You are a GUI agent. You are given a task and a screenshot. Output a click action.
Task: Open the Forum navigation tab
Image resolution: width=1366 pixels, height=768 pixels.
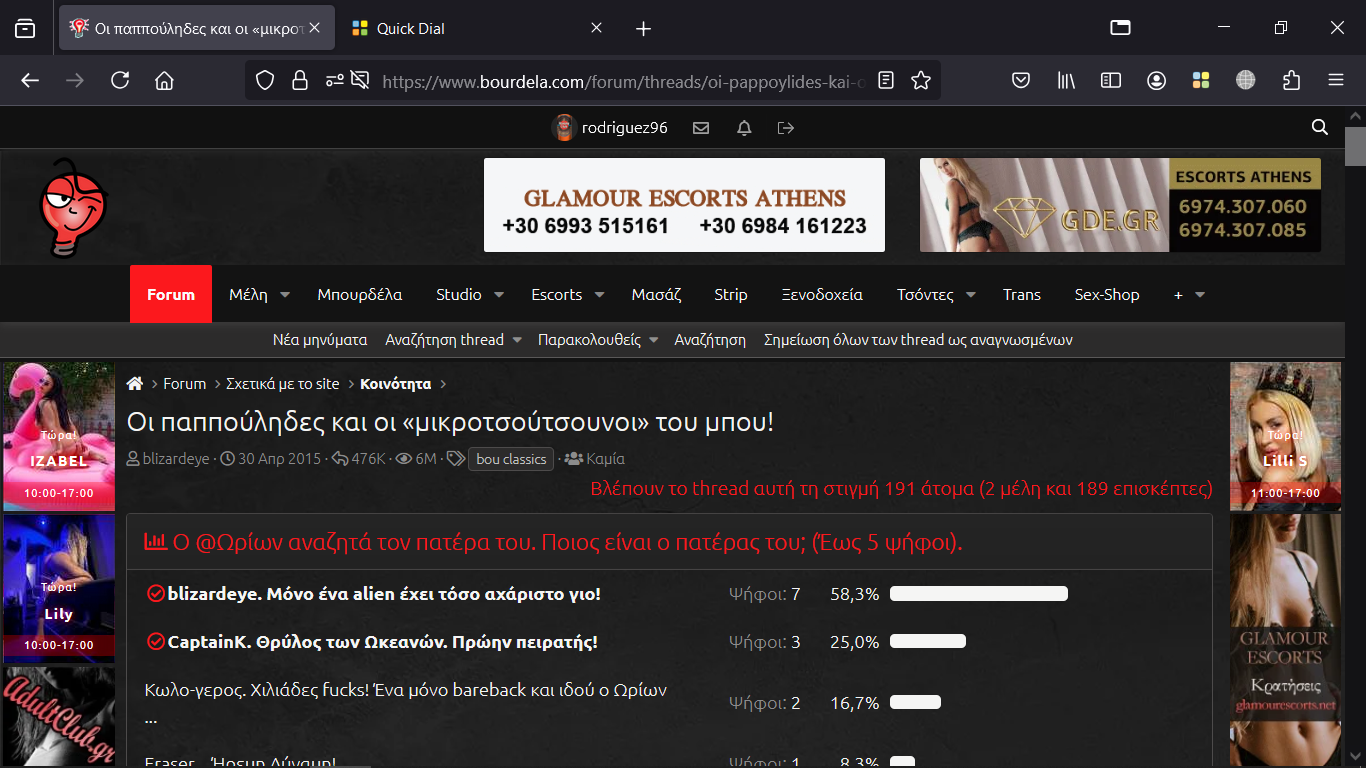pyautogui.click(x=171, y=294)
